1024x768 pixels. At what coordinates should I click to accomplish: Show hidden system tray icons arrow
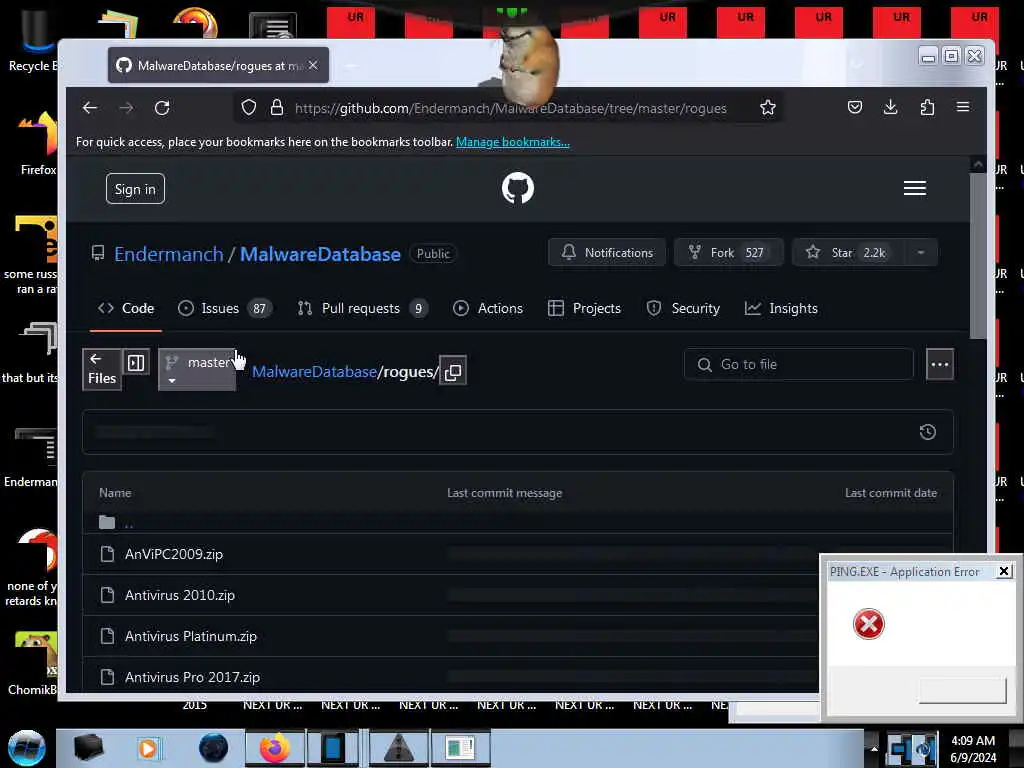coord(874,749)
